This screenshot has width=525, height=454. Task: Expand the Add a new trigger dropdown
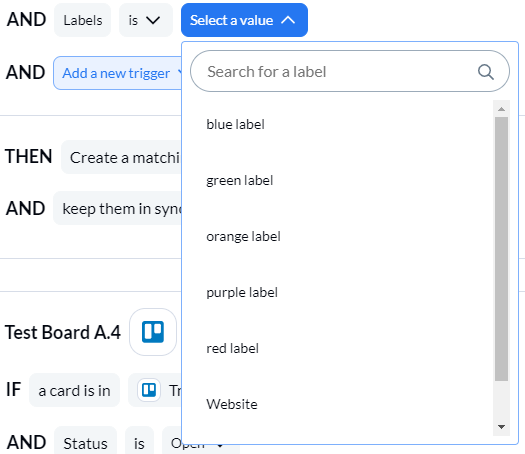point(118,73)
